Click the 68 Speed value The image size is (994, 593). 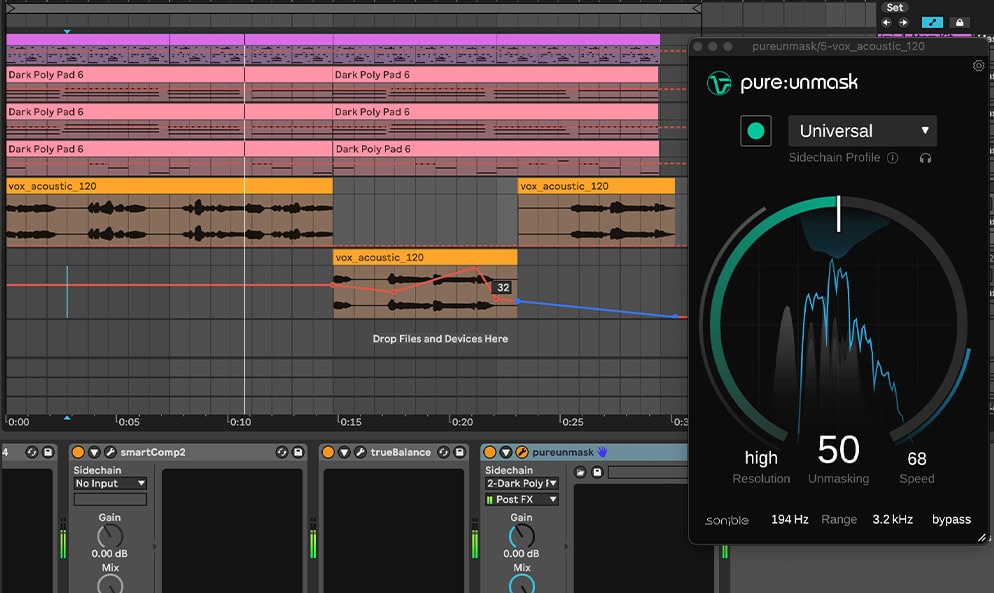coord(917,459)
